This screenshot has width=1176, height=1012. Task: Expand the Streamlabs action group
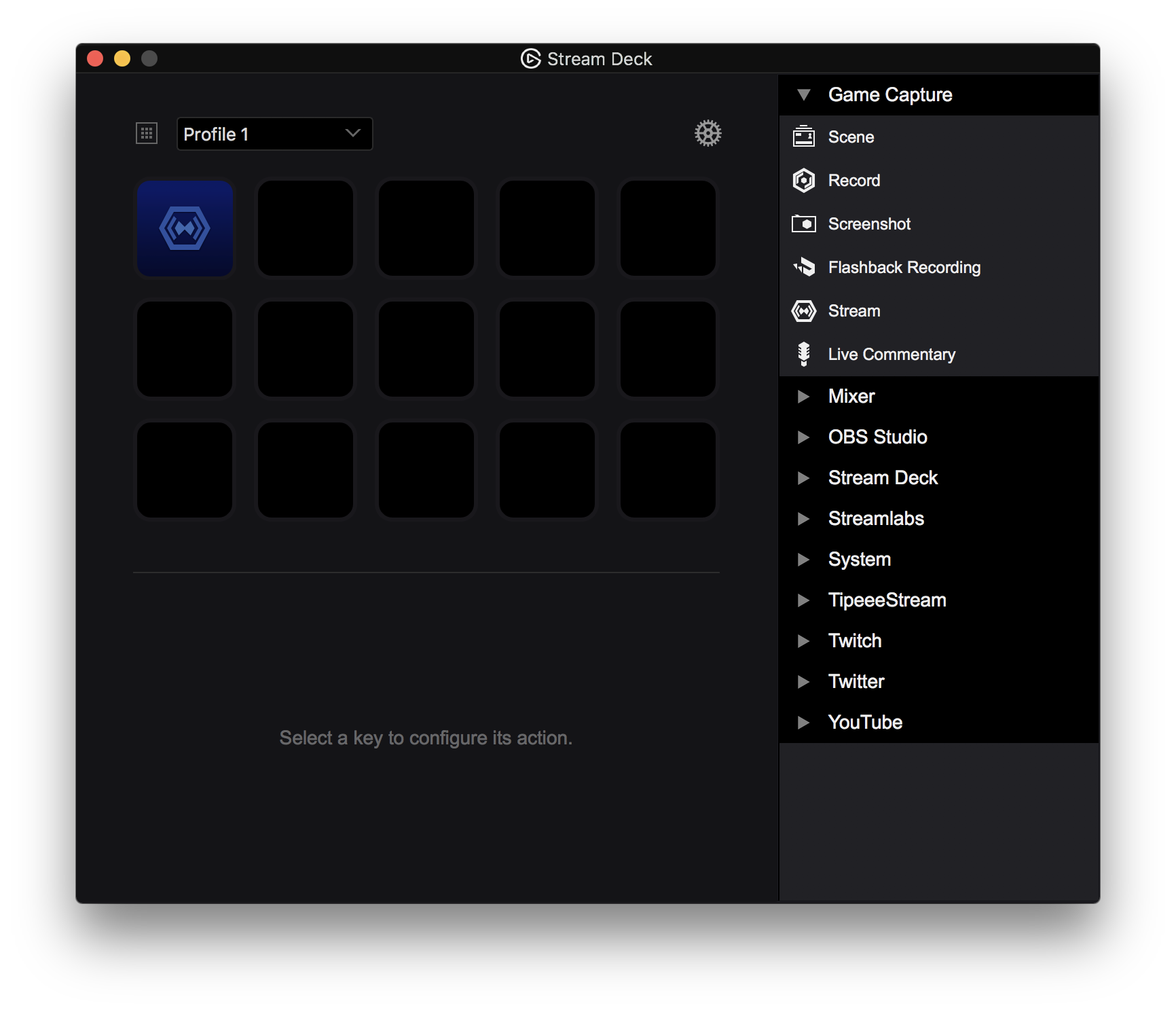(805, 518)
